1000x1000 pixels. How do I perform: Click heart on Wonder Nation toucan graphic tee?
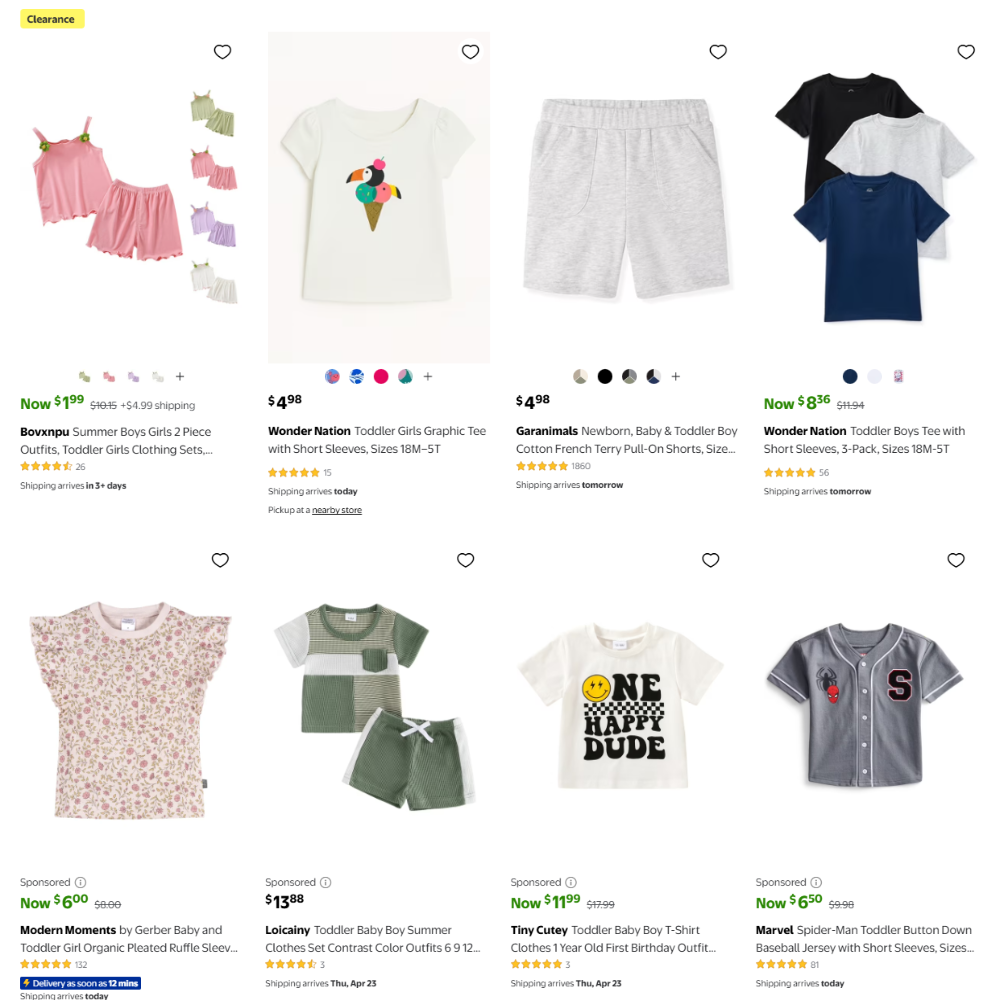(x=470, y=52)
